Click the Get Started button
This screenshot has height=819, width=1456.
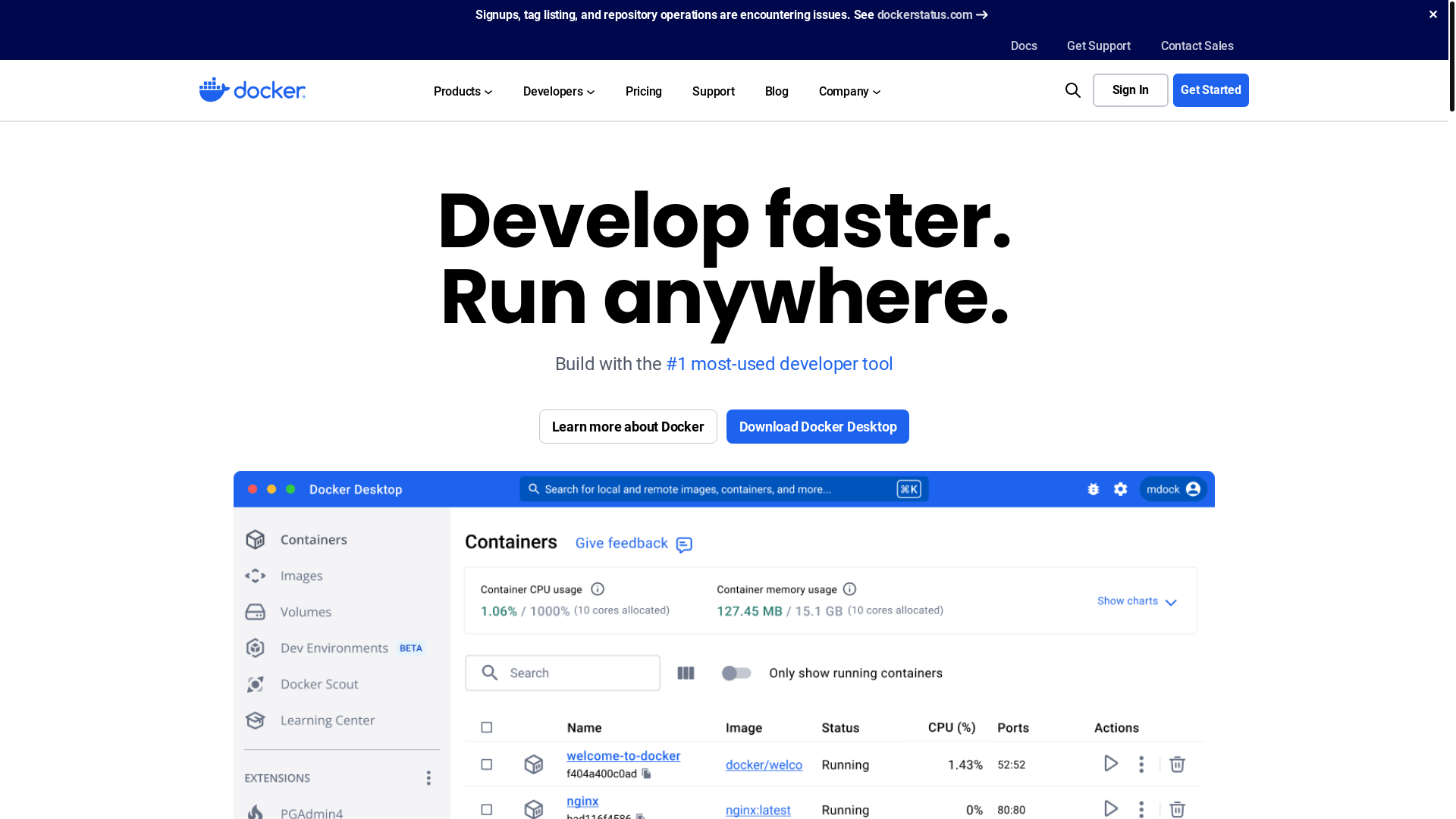(x=1211, y=90)
